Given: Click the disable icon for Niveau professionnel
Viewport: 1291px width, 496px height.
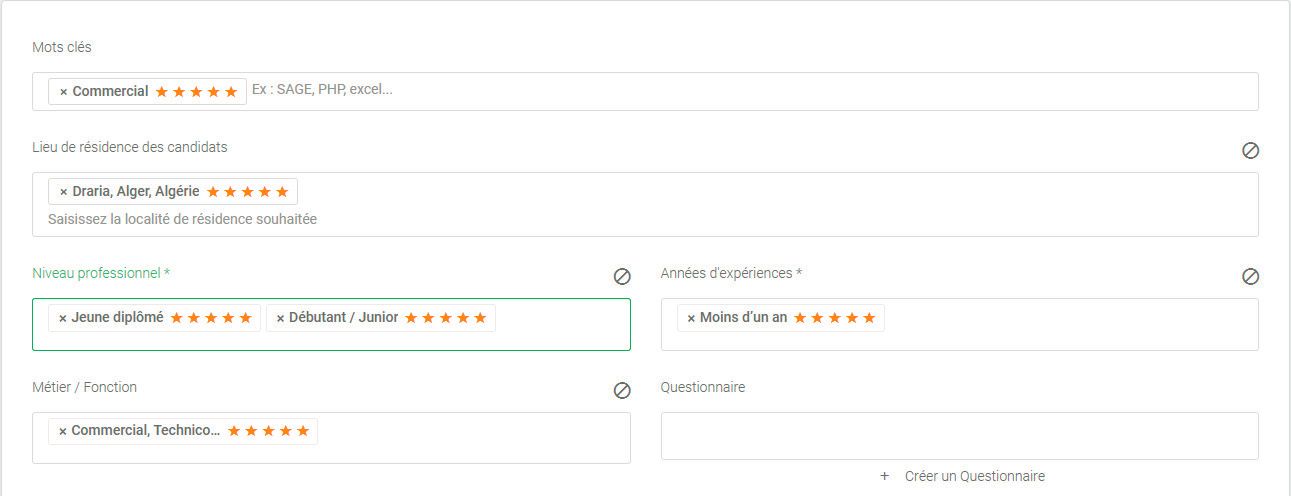Looking at the screenshot, I should coord(622,276).
